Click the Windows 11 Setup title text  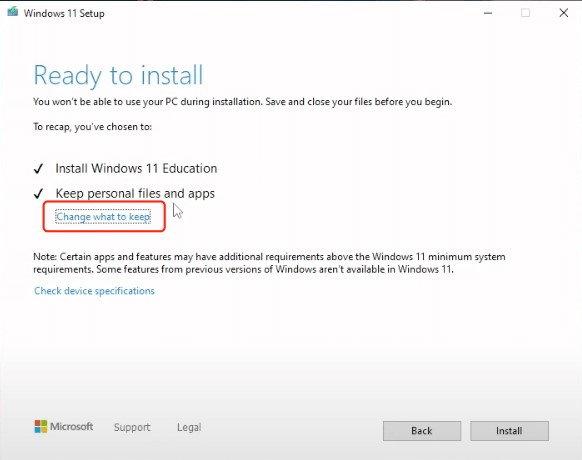[64, 13]
